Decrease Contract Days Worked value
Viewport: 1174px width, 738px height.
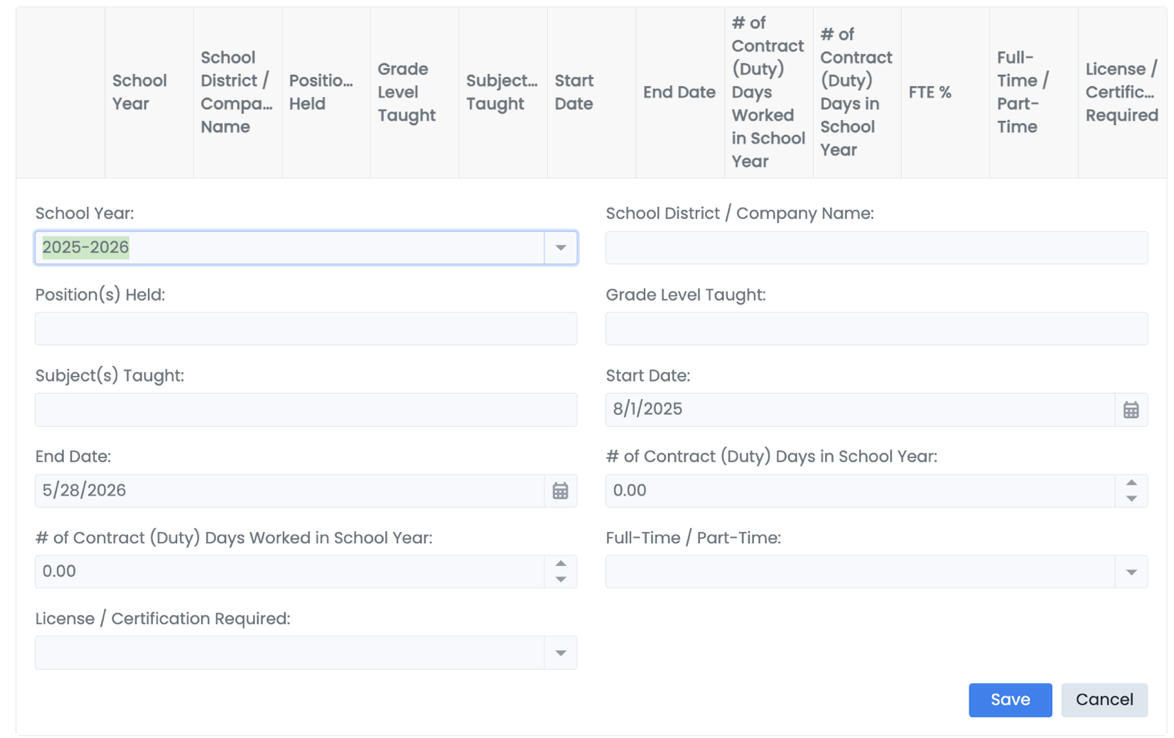pos(560,579)
